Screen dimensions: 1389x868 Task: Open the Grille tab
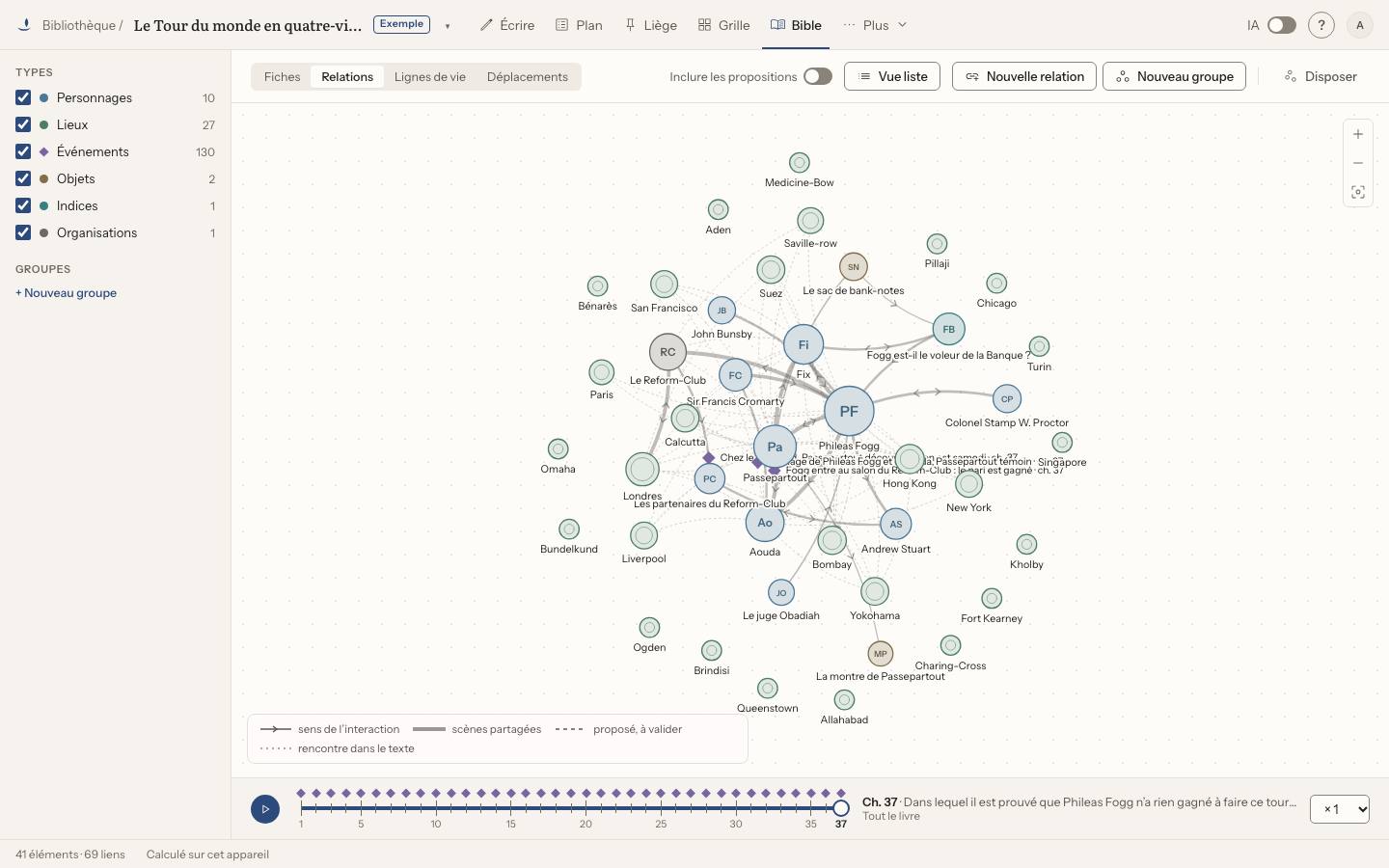(724, 25)
